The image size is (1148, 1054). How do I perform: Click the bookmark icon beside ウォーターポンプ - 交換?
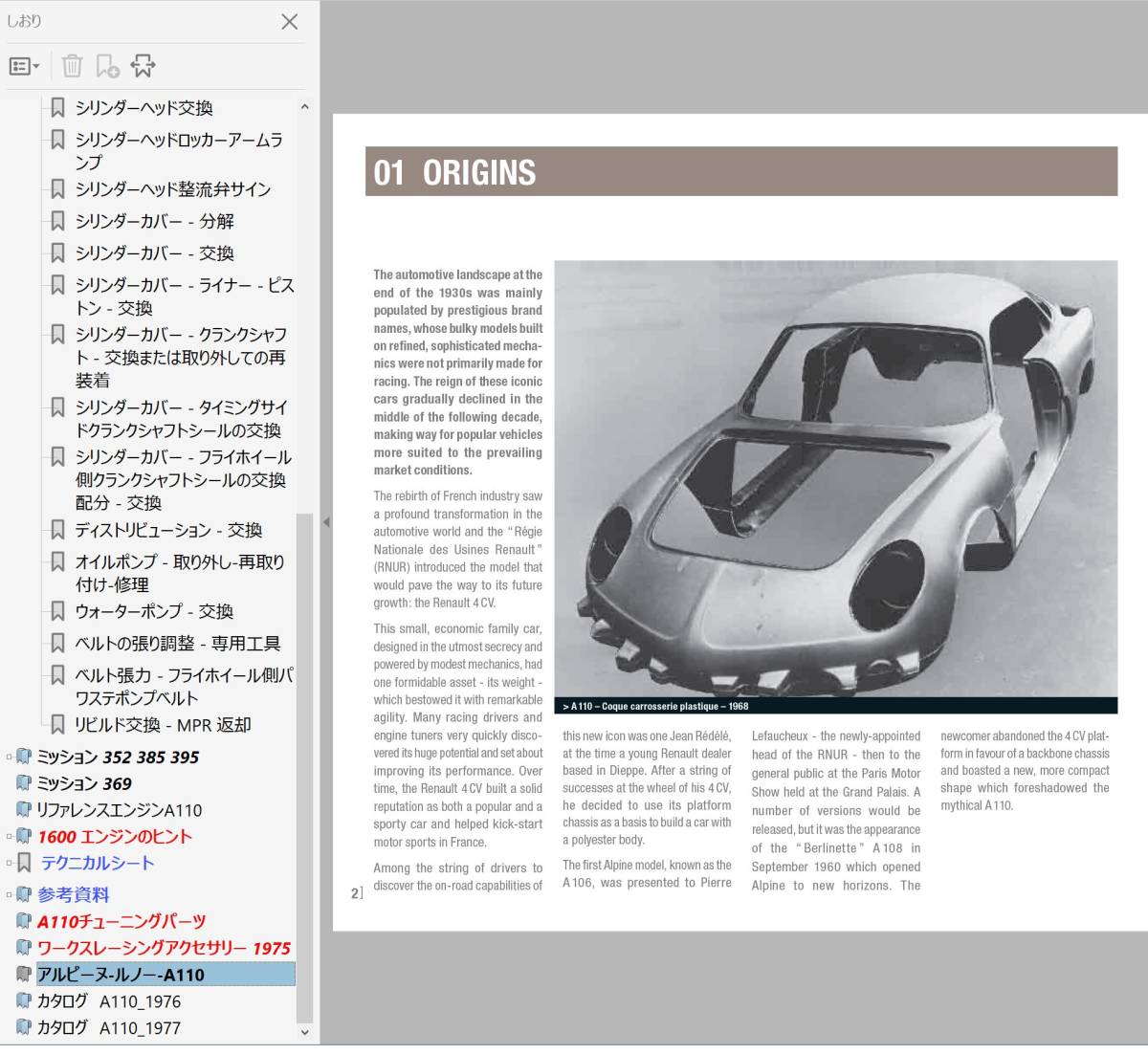(58, 611)
